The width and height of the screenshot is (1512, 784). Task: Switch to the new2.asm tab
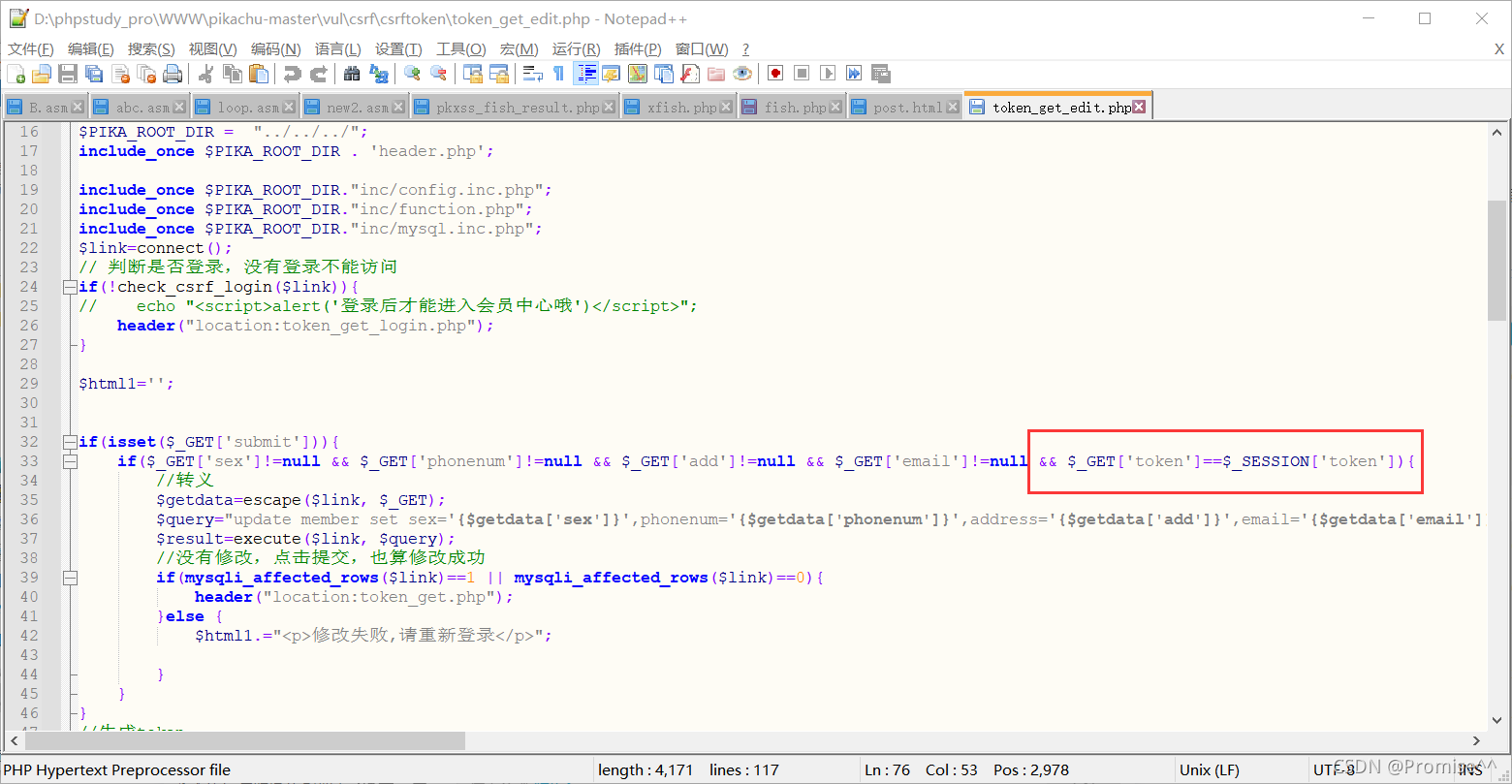[x=354, y=108]
